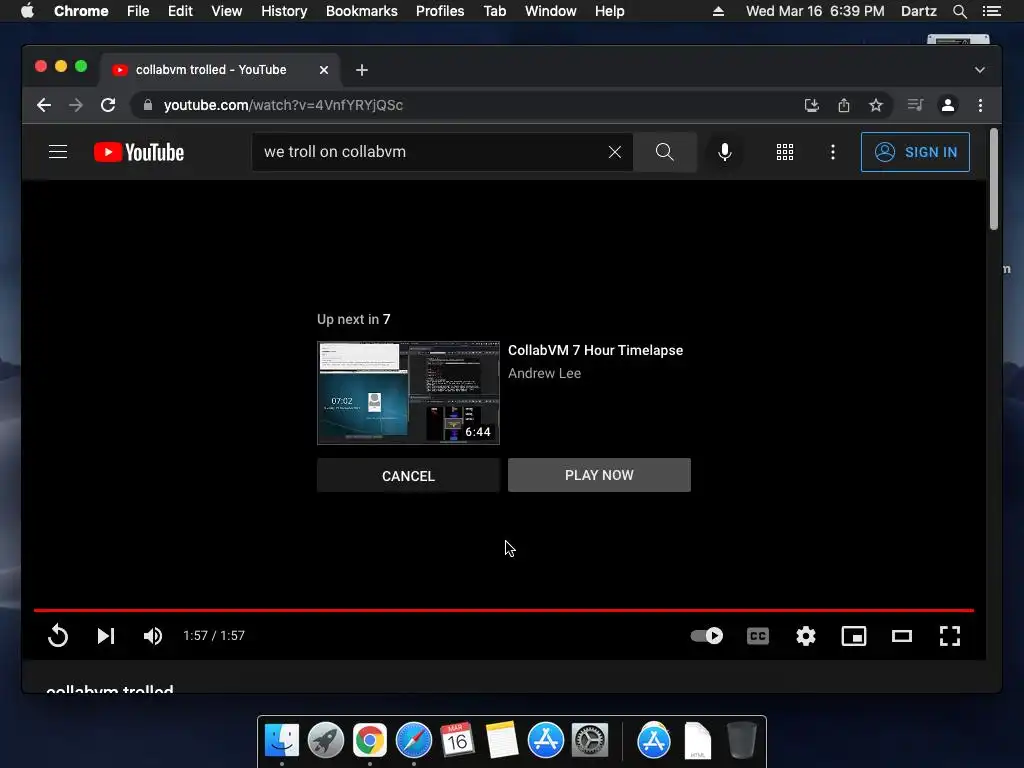Enter full screen mode
The width and height of the screenshot is (1024, 768).
pyautogui.click(x=950, y=635)
